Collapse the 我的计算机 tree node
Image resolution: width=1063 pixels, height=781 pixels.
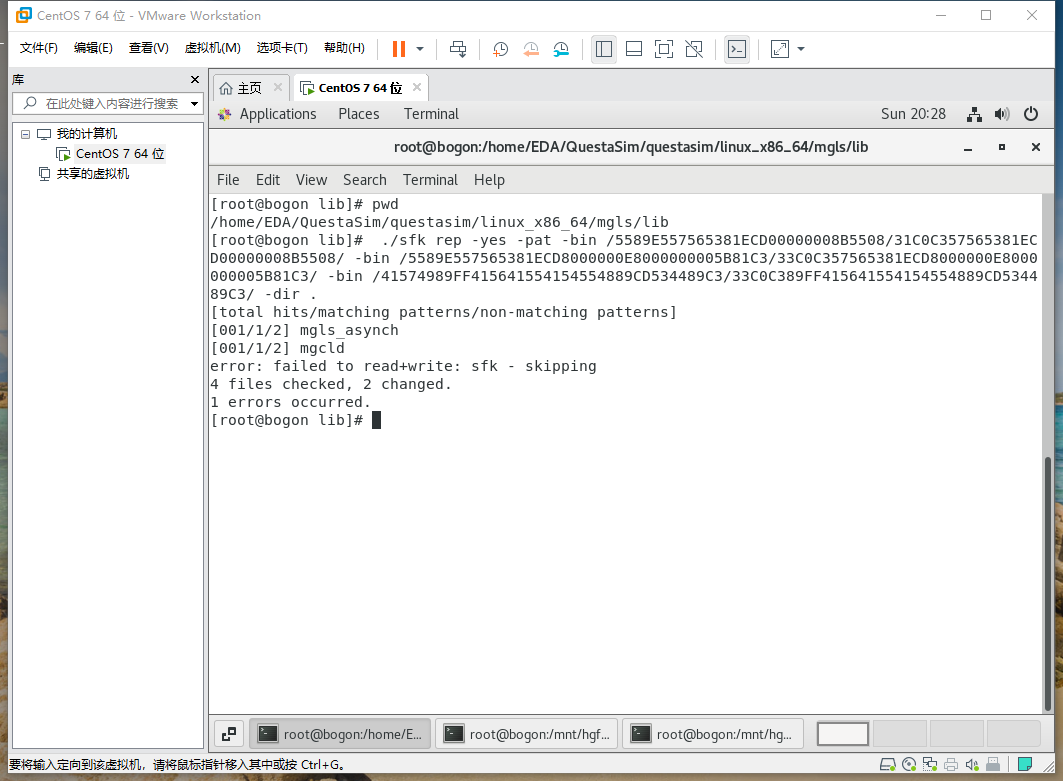25,134
